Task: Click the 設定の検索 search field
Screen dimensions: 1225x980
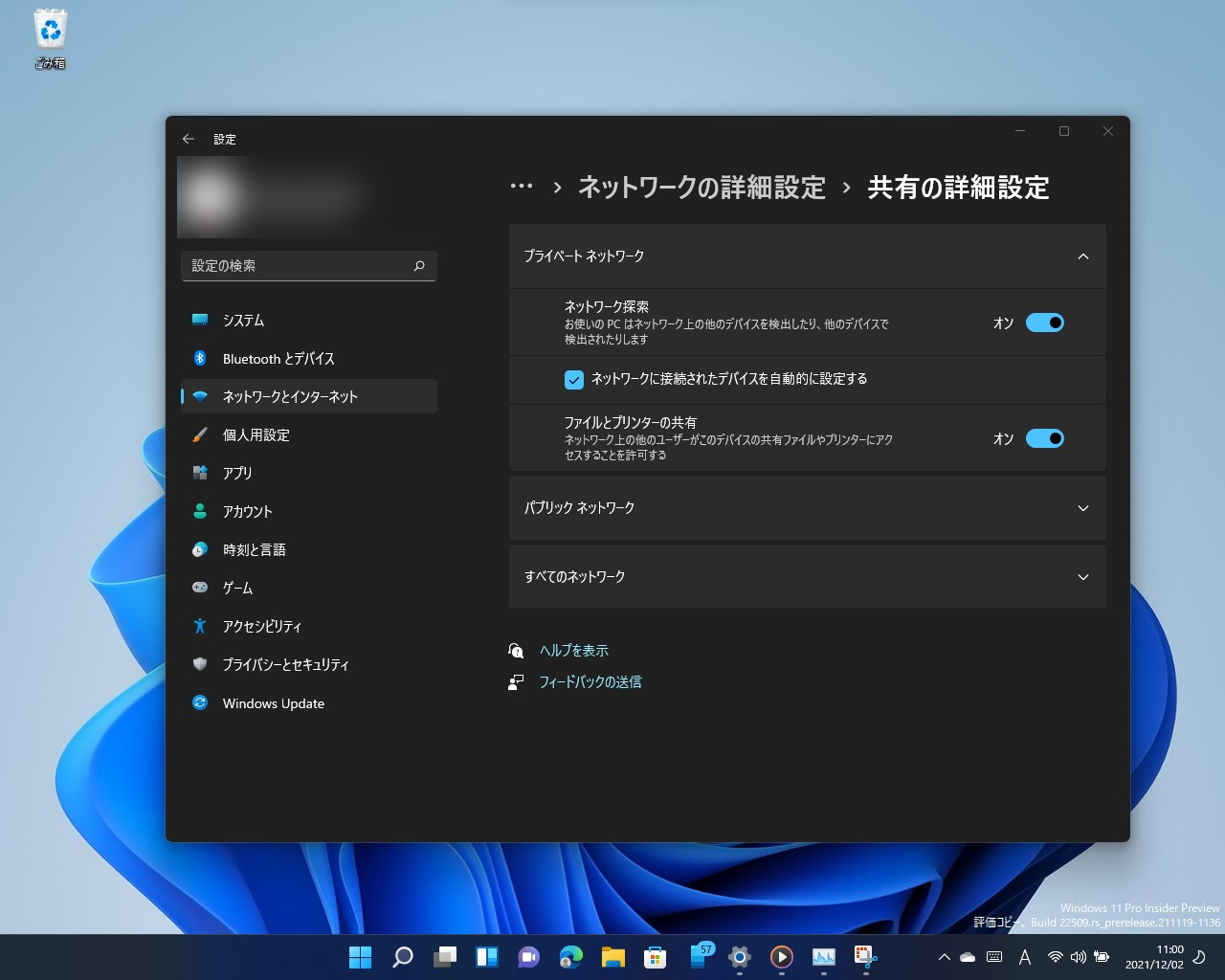Action: tap(308, 265)
